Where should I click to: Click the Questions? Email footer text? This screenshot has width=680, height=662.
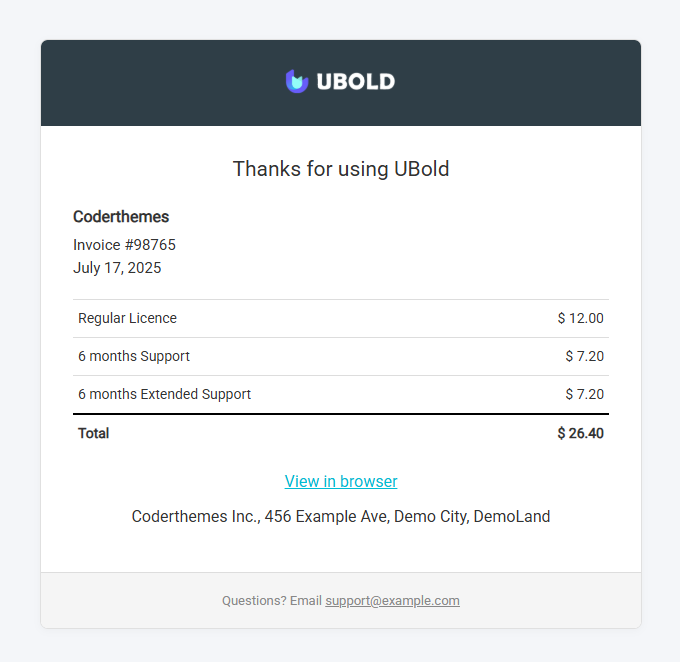coord(271,601)
